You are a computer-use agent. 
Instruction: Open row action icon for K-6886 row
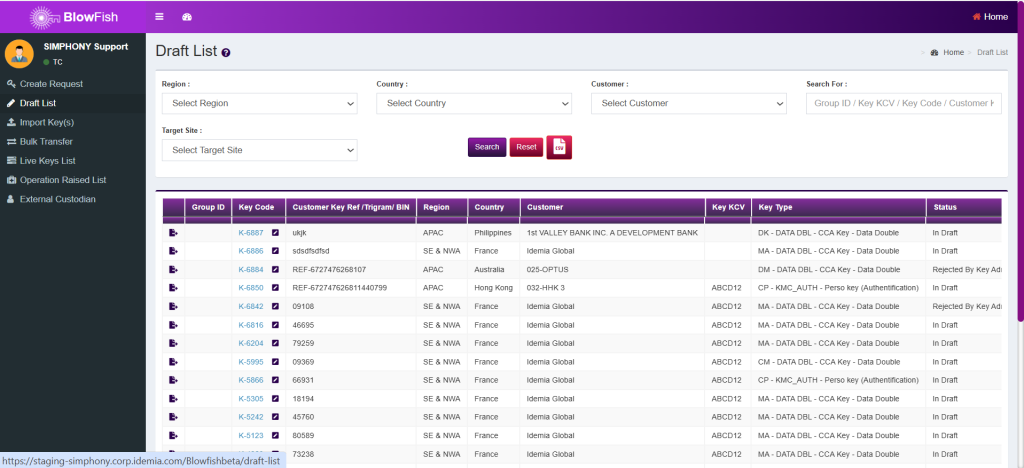tap(173, 251)
